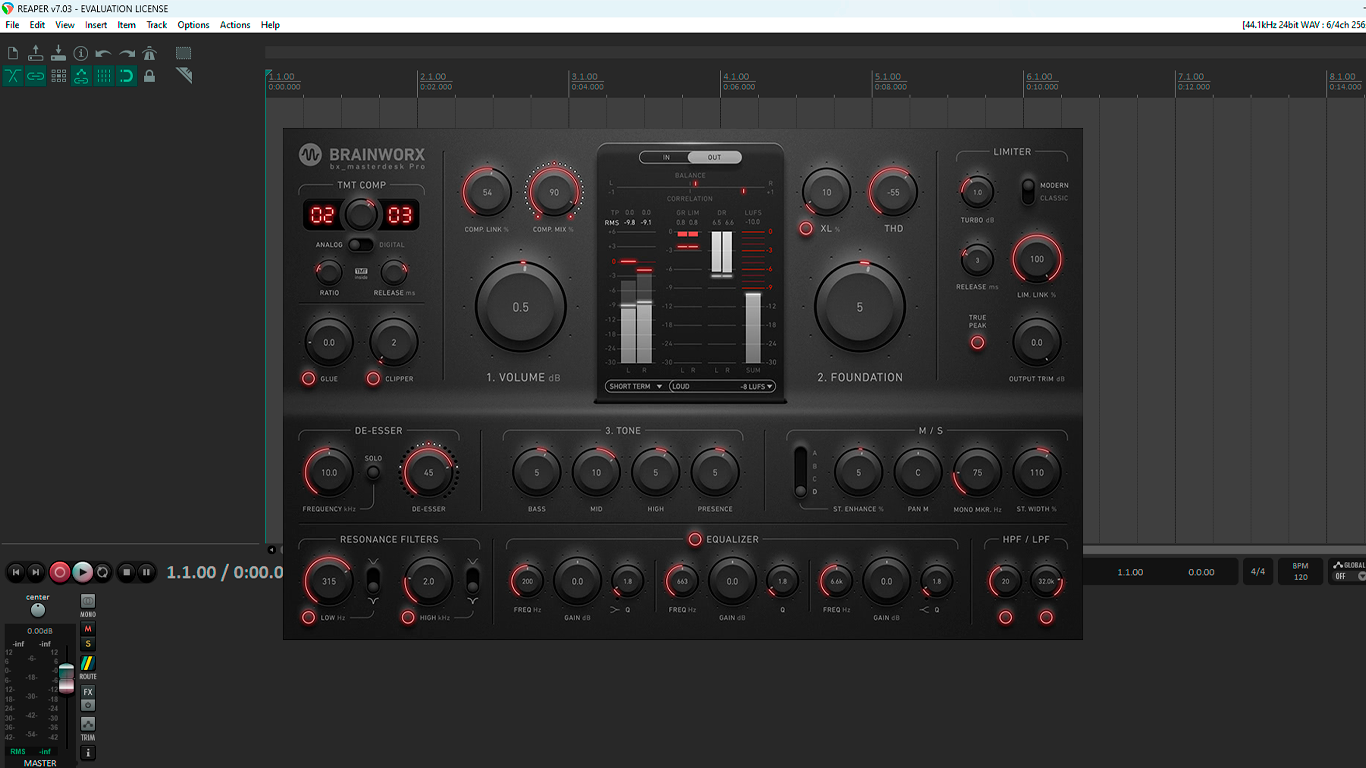Image resolution: width=1366 pixels, height=768 pixels.
Task: Click the 4/4 time signature button
Action: 1257,572
